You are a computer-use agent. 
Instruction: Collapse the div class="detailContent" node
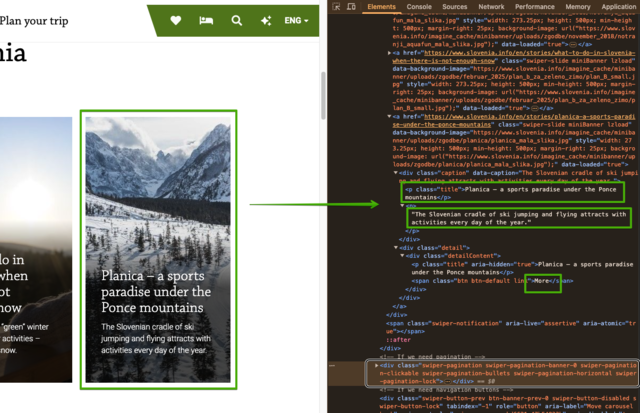click(402, 255)
